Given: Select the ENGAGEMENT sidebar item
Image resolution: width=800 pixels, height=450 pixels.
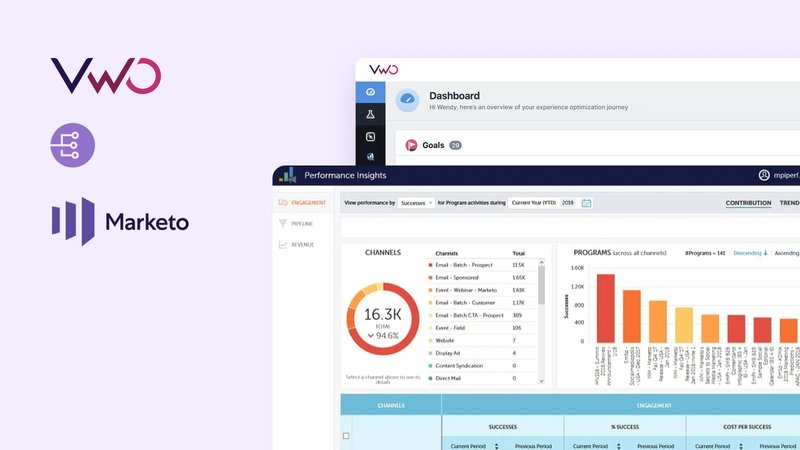Looking at the screenshot, I should coord(302,203).
